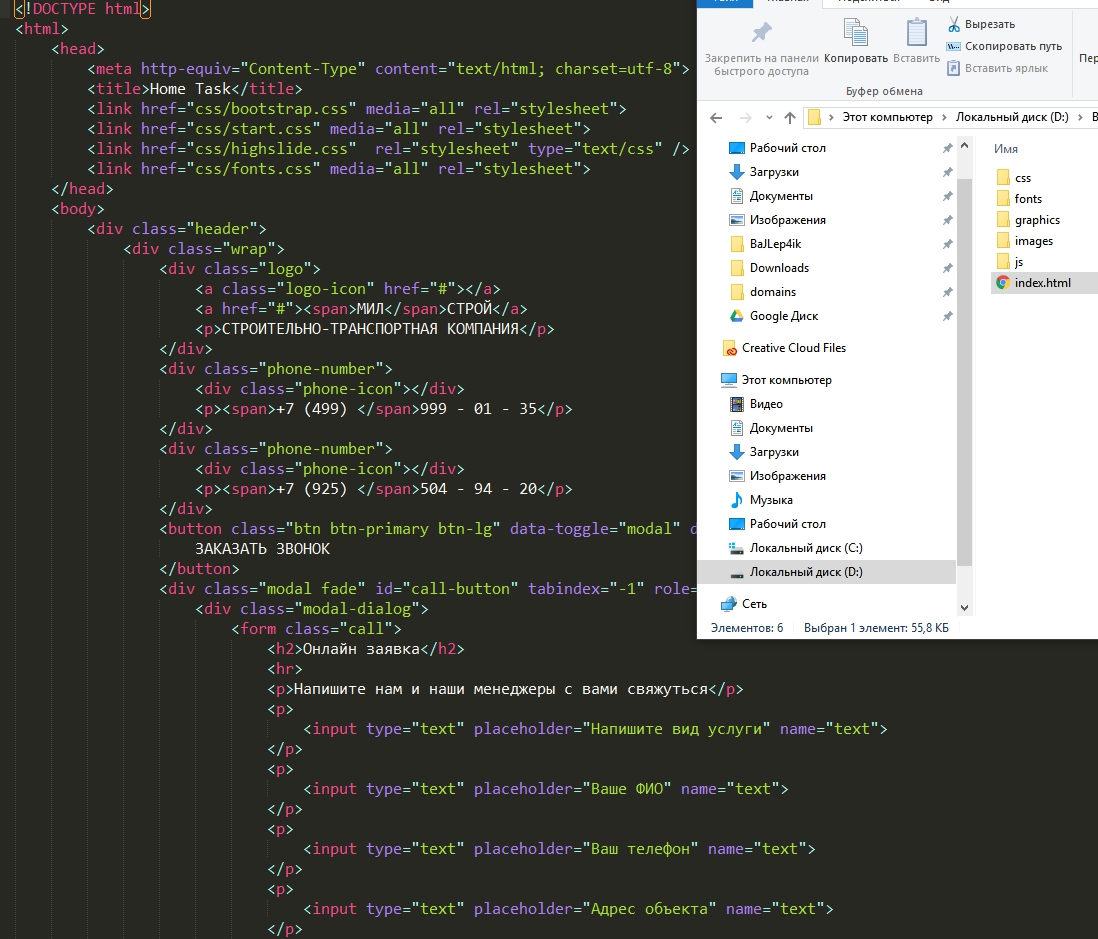
Task: Go back with the Explorer back arrow
Action: [716, 118]
